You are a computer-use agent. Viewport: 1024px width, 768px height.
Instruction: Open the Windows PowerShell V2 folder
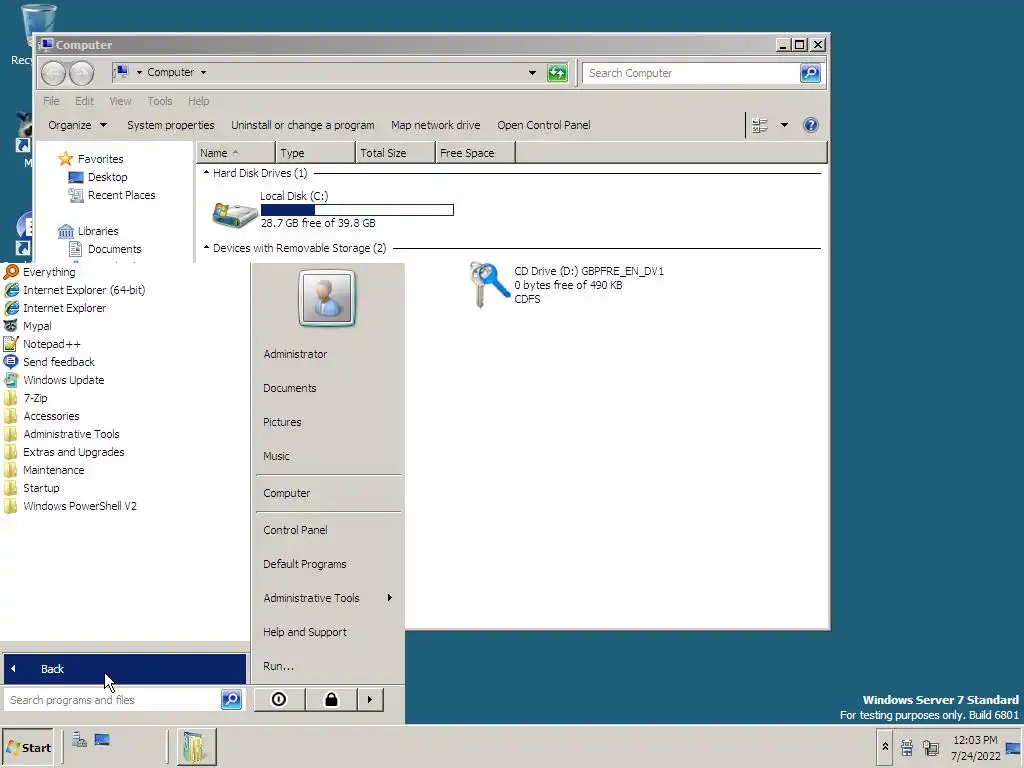click(71, 506)
